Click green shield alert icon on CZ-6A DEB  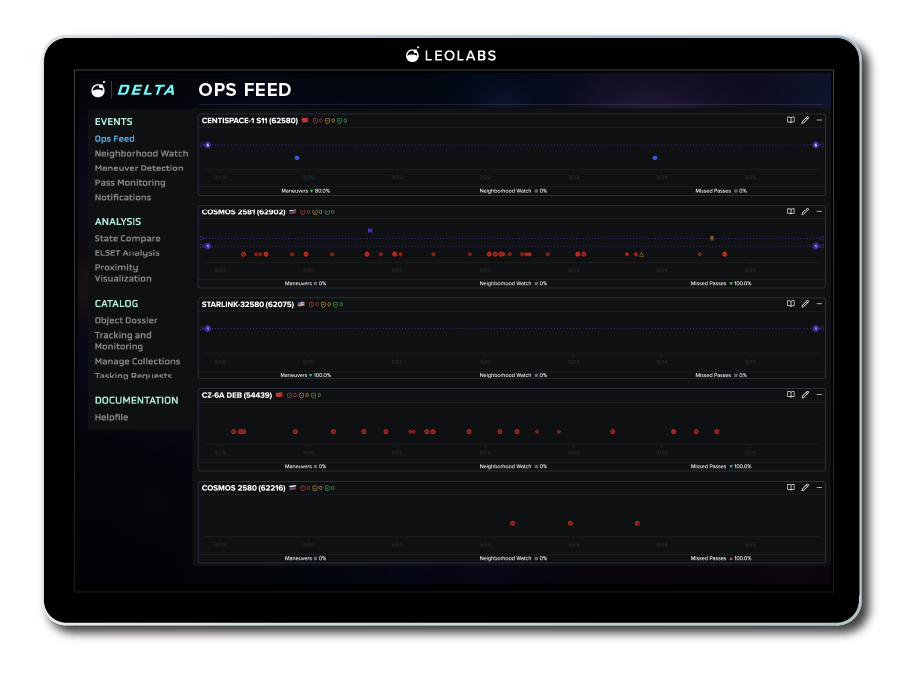pyautogui.click(x=314, y=396)
